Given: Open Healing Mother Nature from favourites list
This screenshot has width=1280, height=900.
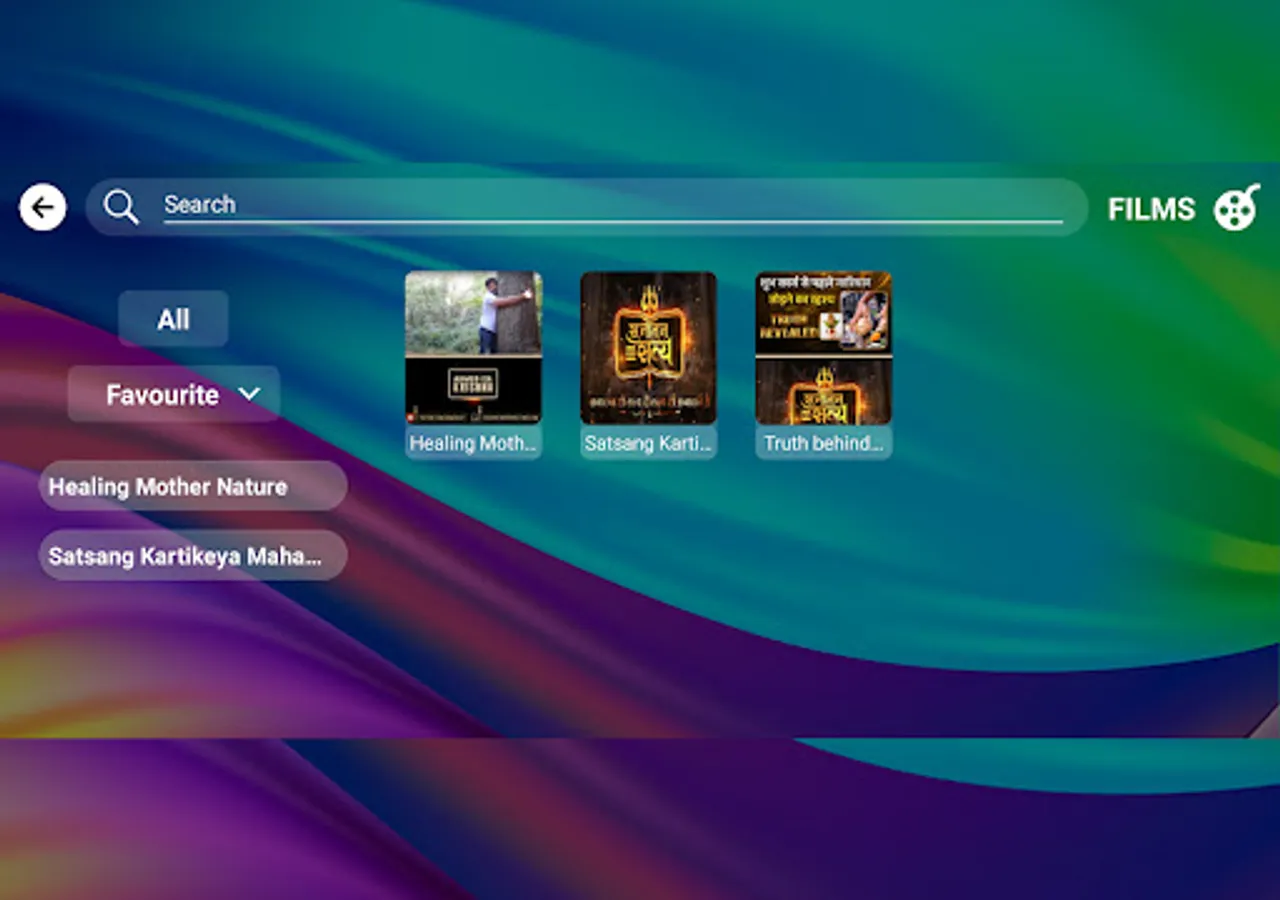Looking at the screenshot, I should (x=193, y=486).
